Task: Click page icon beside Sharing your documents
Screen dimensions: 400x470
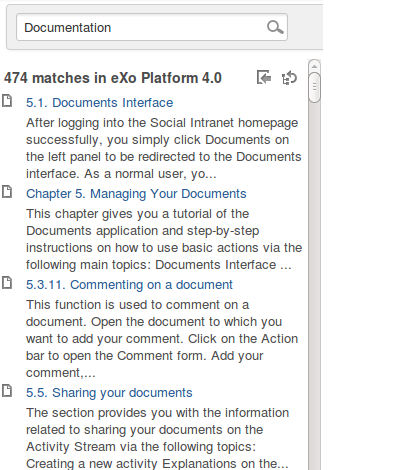Action: click(7, 391)
